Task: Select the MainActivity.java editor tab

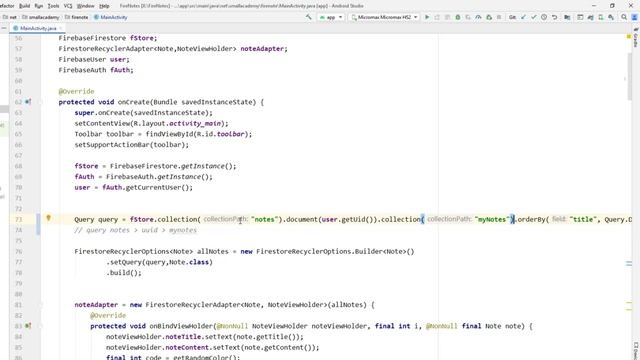Action: pyautogui.click(x=38, y=28)
